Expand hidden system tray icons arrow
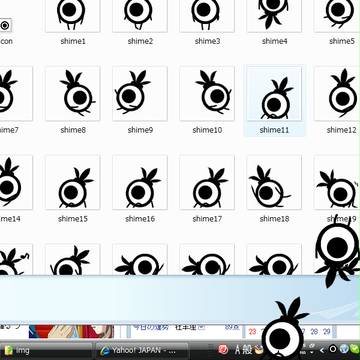360x360 pixels. click(x=322, y=350)
